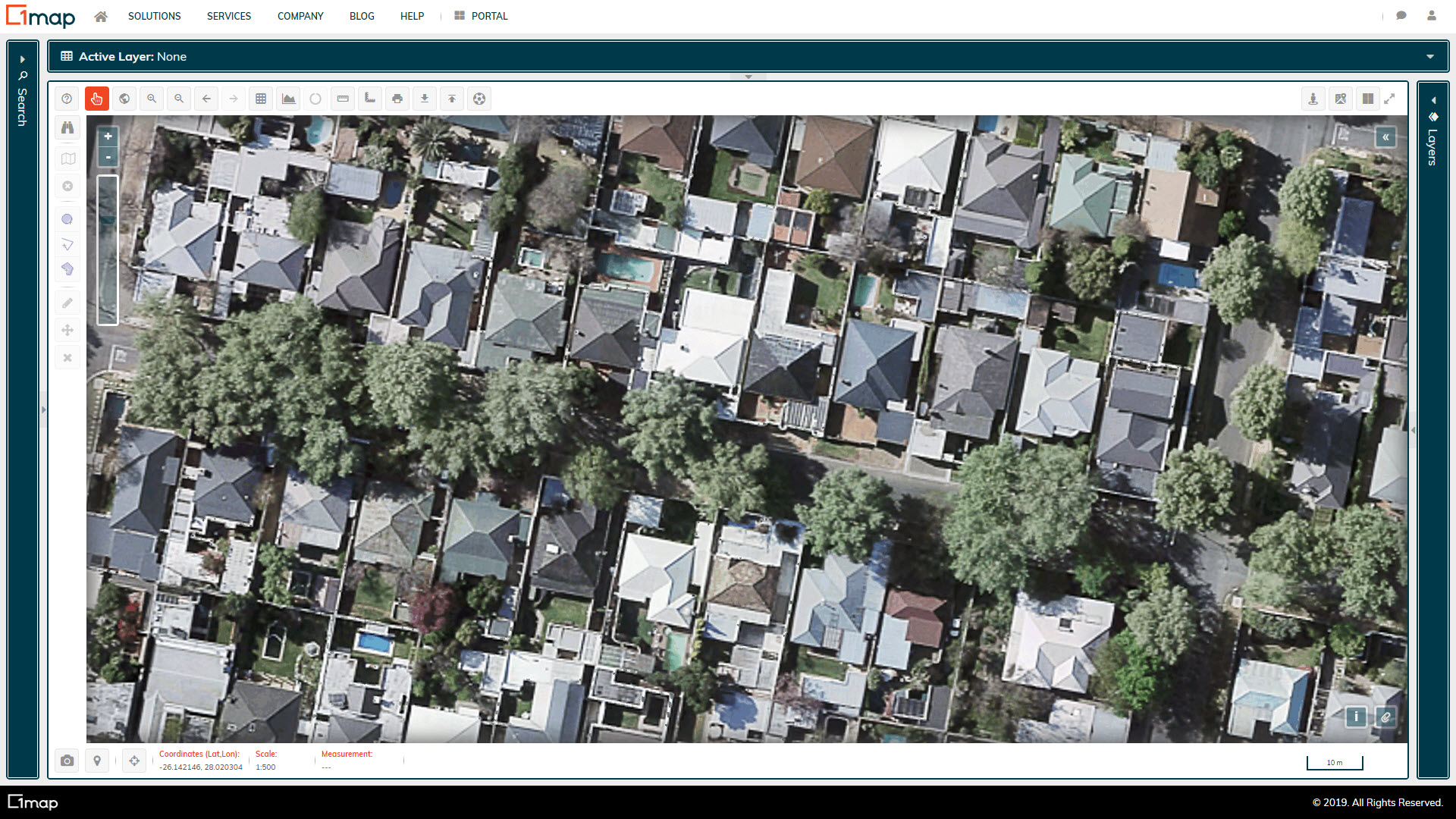
Task: Toggle the split map columns view
Action: [x=1368, y=99]
